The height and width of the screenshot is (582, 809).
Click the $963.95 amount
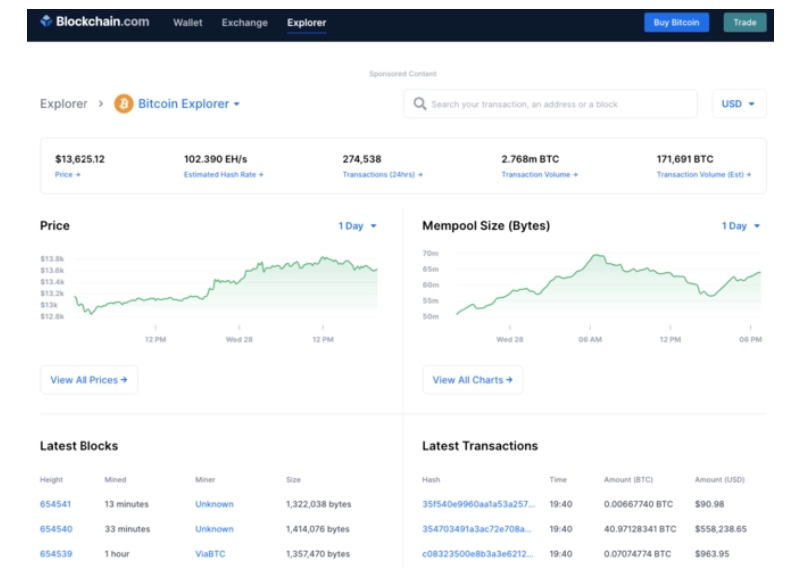point(712,554)
